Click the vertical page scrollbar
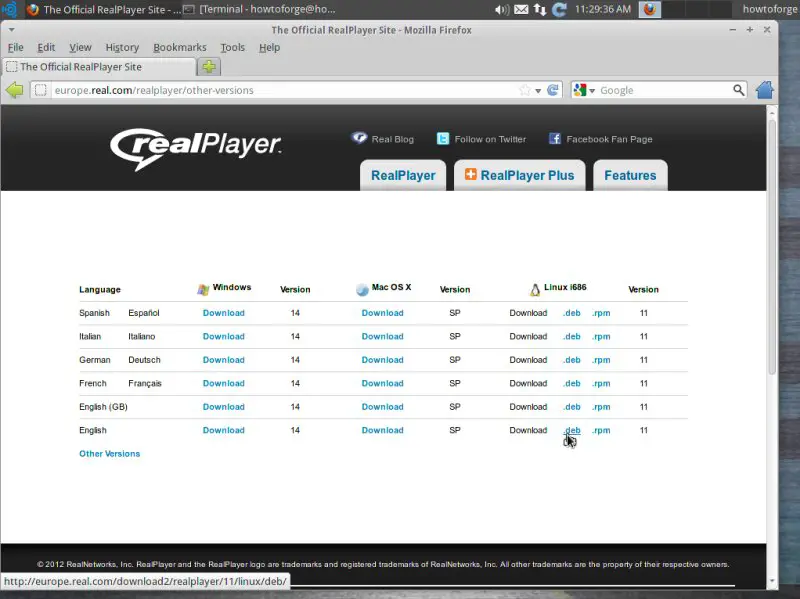This screenshot has width=800, height=599. (x=772, y=248)
